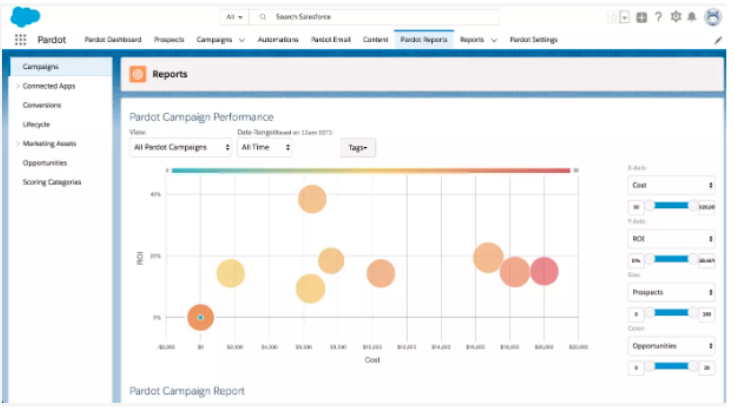Viewport: 735px width, 412px height.
Task: Open the X-Axis Cost dropdown
Action: tap(671, 186)
